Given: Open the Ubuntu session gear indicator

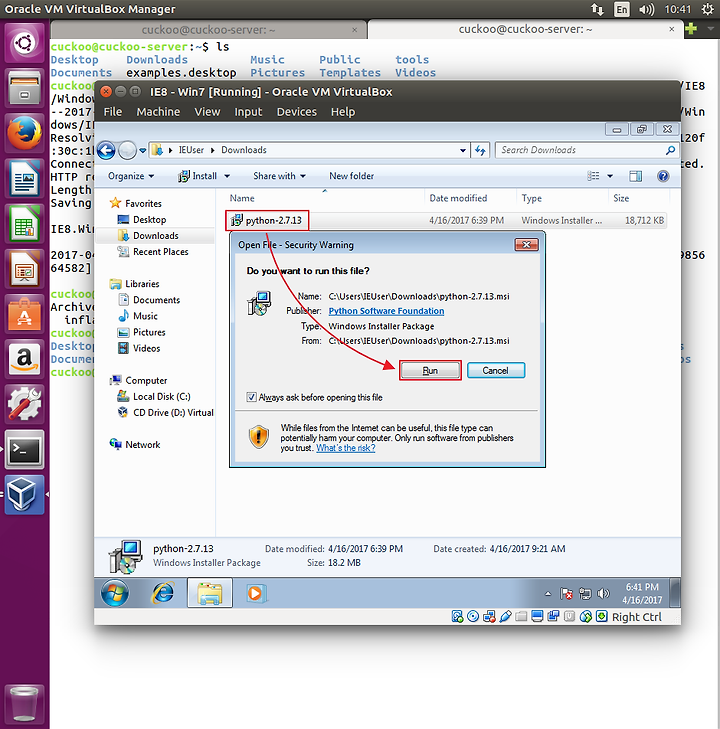Looking at the screenshot, I should [x=707, y=9].
